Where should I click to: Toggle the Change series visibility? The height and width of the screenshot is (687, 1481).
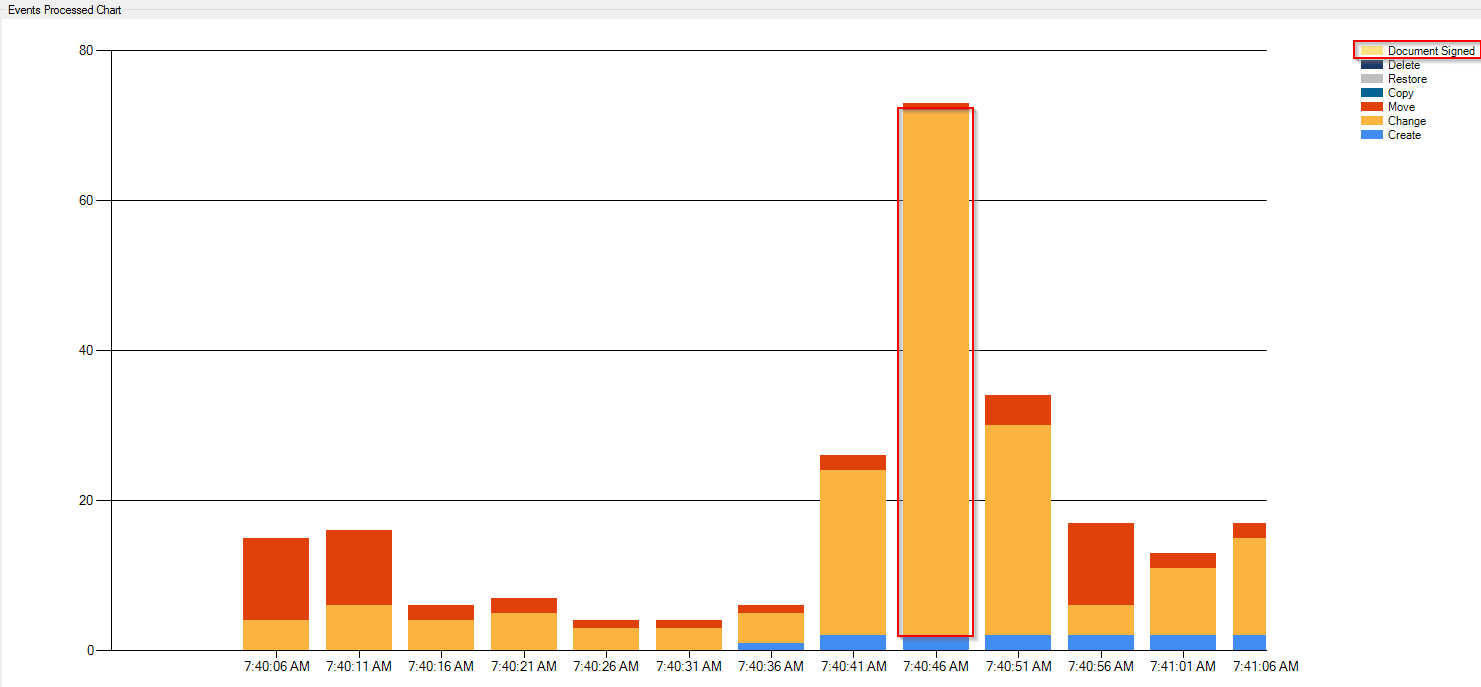point(1405,120)
